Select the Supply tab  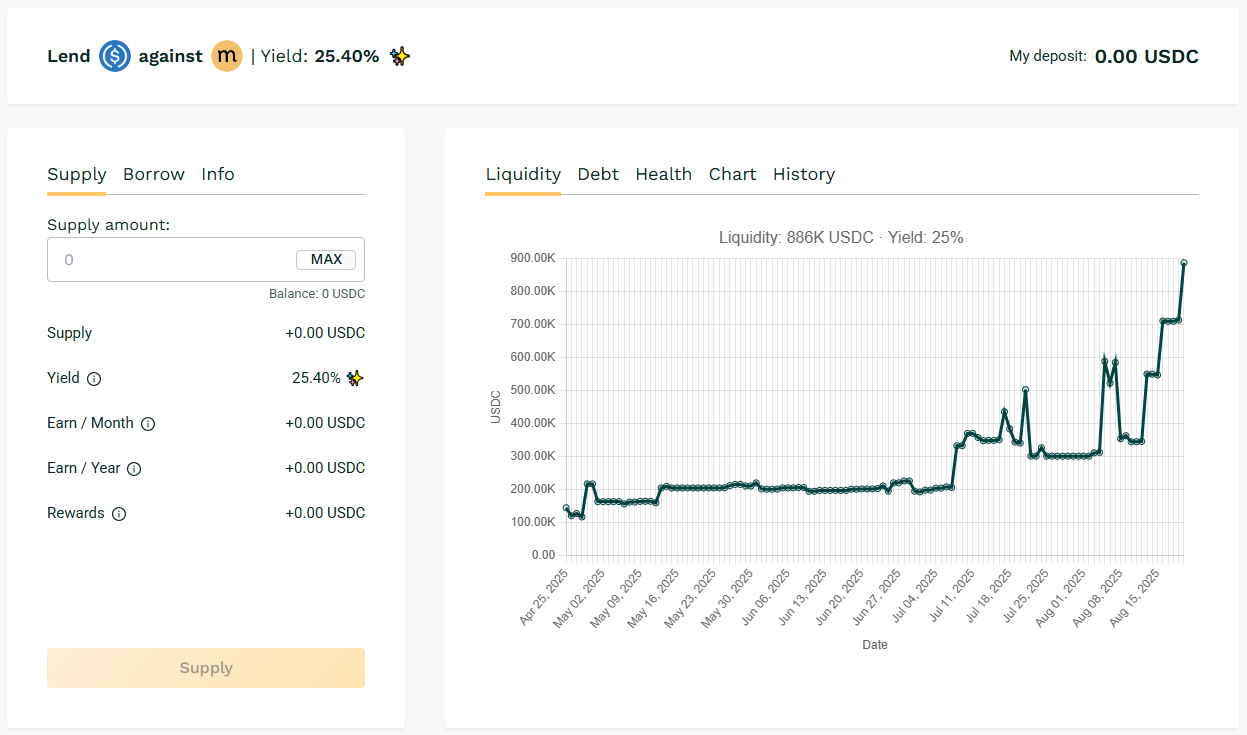(77, 174)
